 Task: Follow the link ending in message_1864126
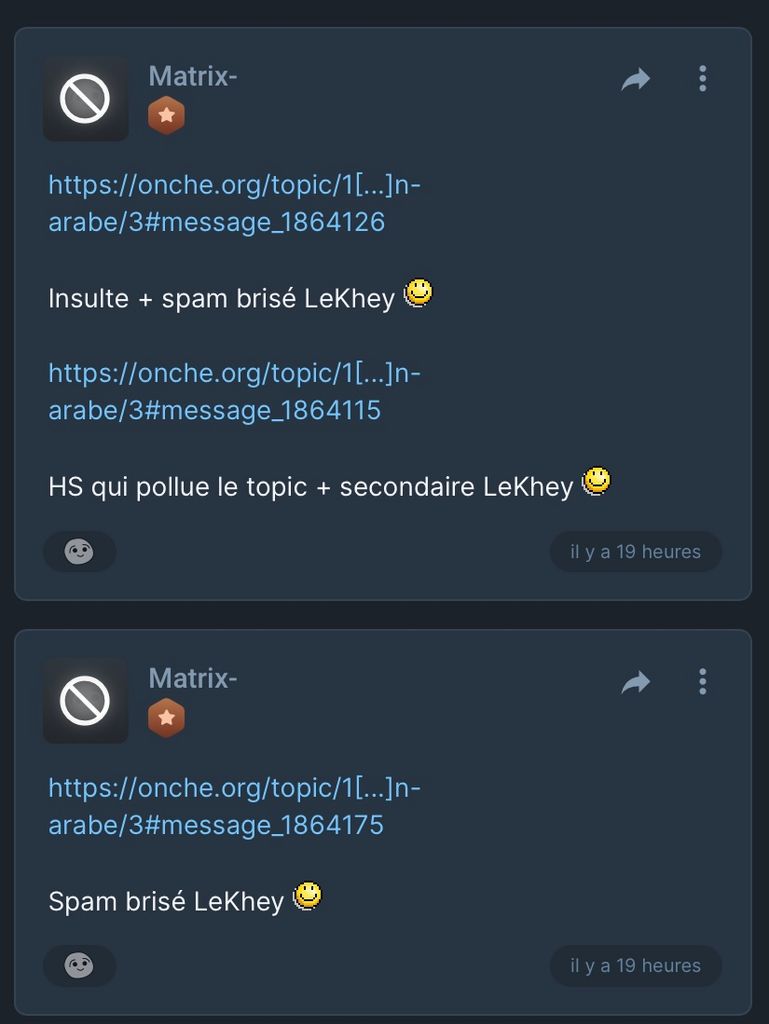pos(216,203)
